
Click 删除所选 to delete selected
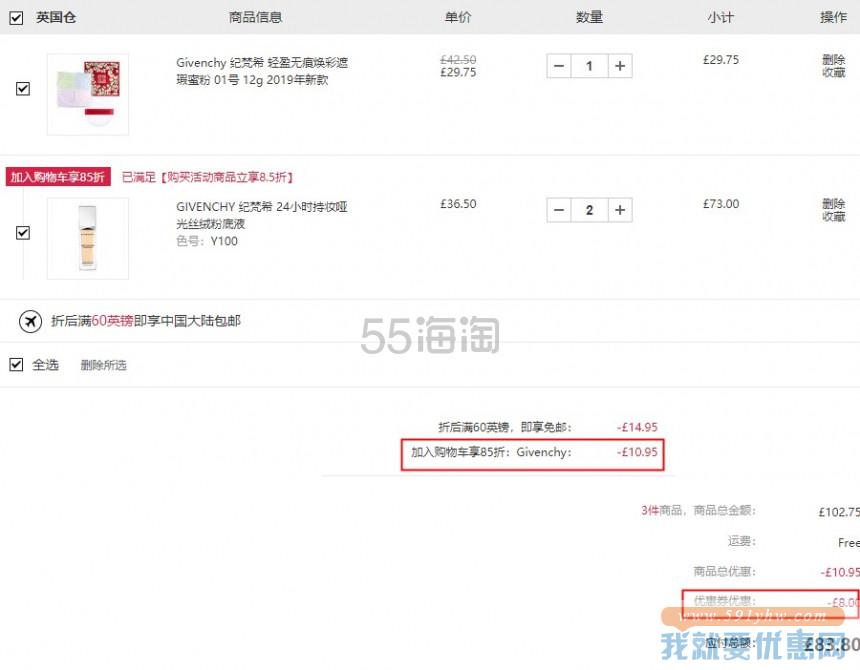pos(104,365)
